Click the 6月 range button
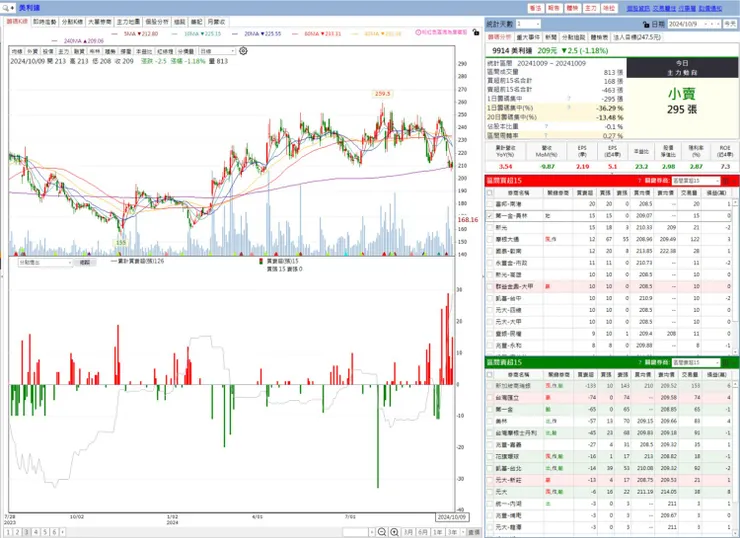 [x=423, y=532]
